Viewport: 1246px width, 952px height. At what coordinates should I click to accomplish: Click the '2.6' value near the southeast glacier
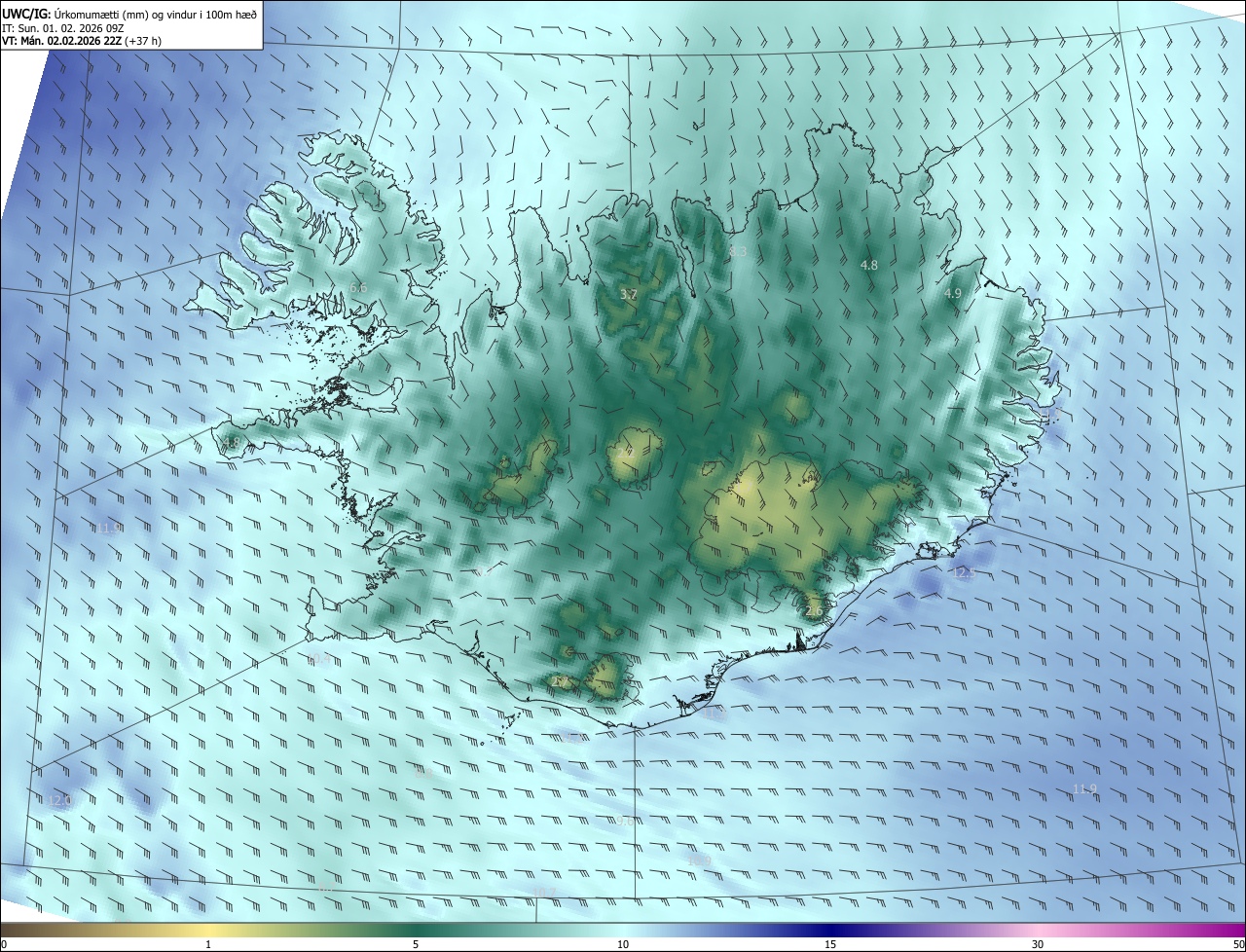coord(814,611)
